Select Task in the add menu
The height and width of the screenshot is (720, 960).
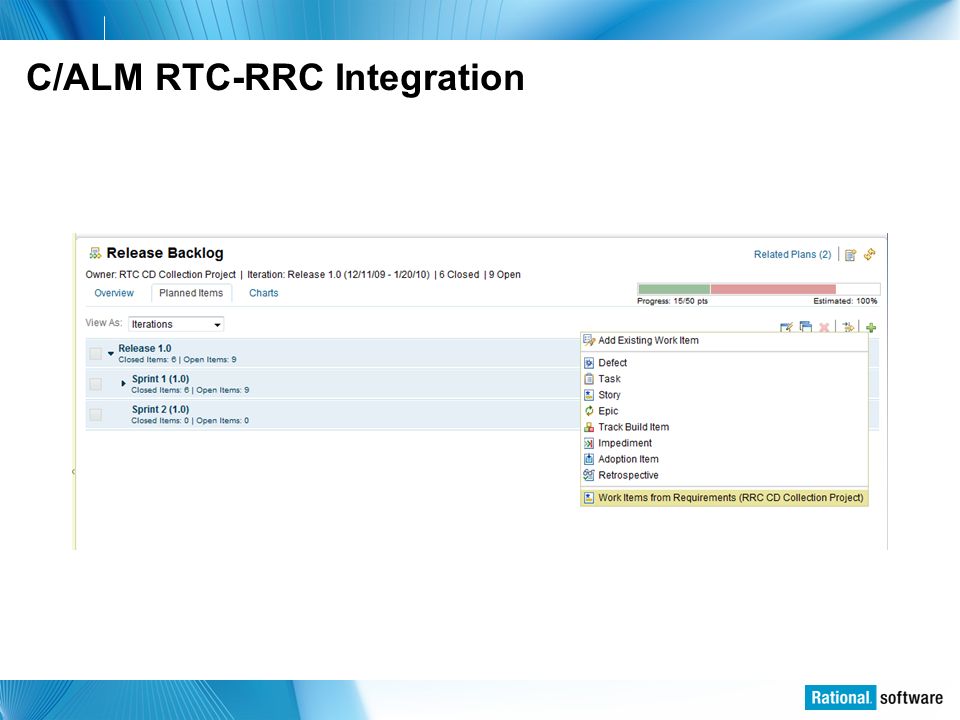click(x=724, y=379)
